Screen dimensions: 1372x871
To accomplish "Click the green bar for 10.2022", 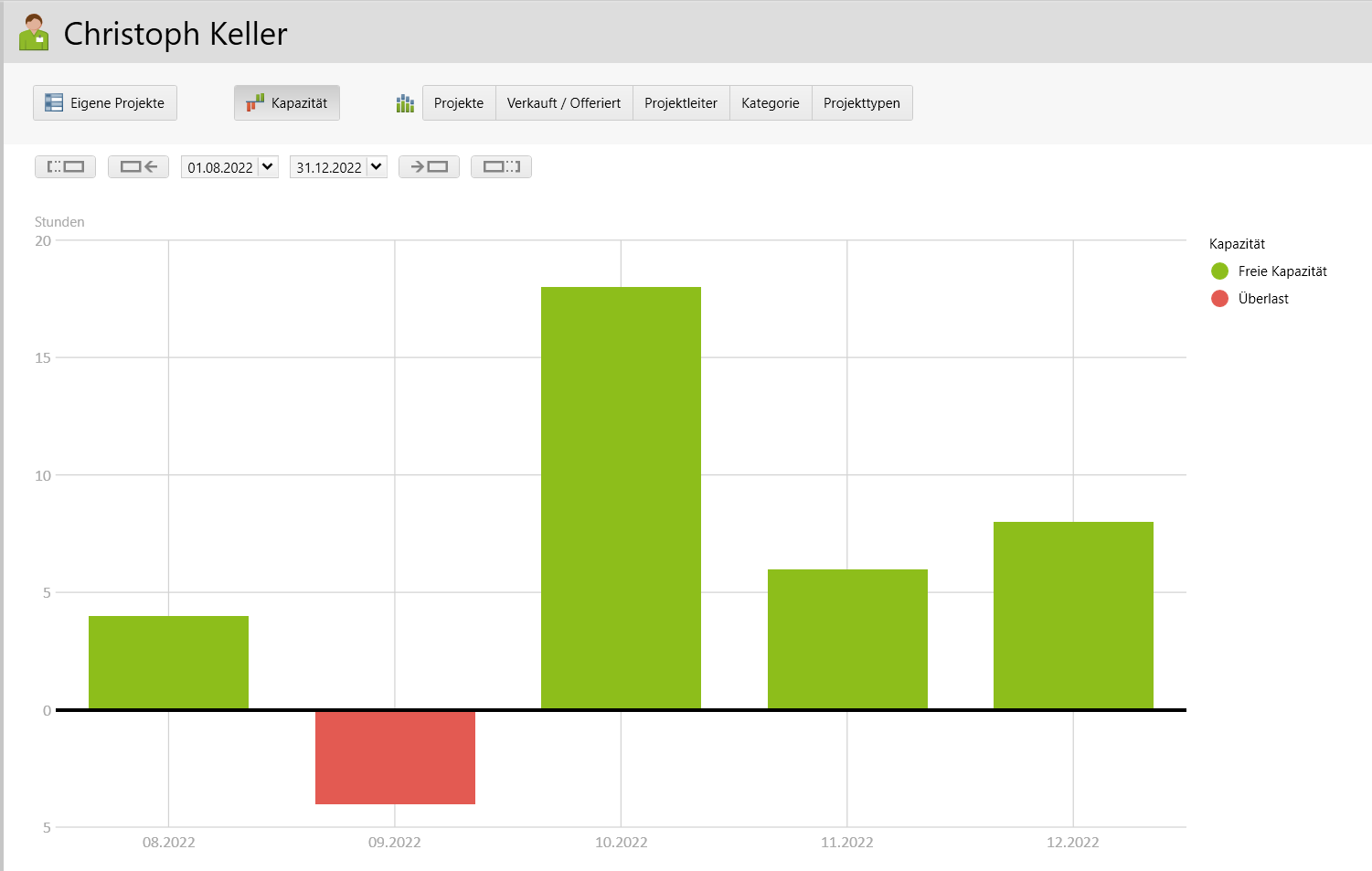I will (621, 498).
